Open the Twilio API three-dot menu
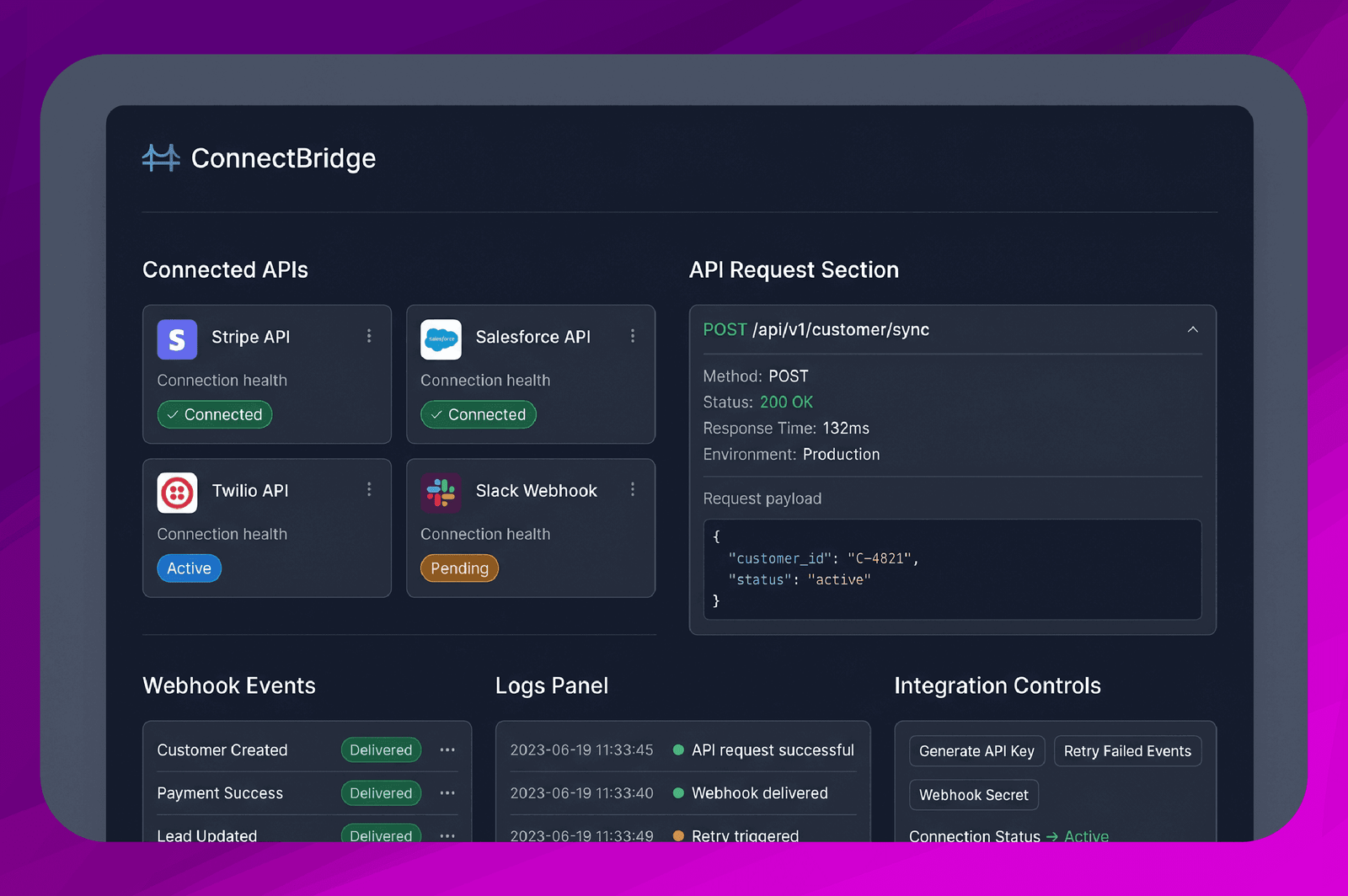 pos(369,489)
